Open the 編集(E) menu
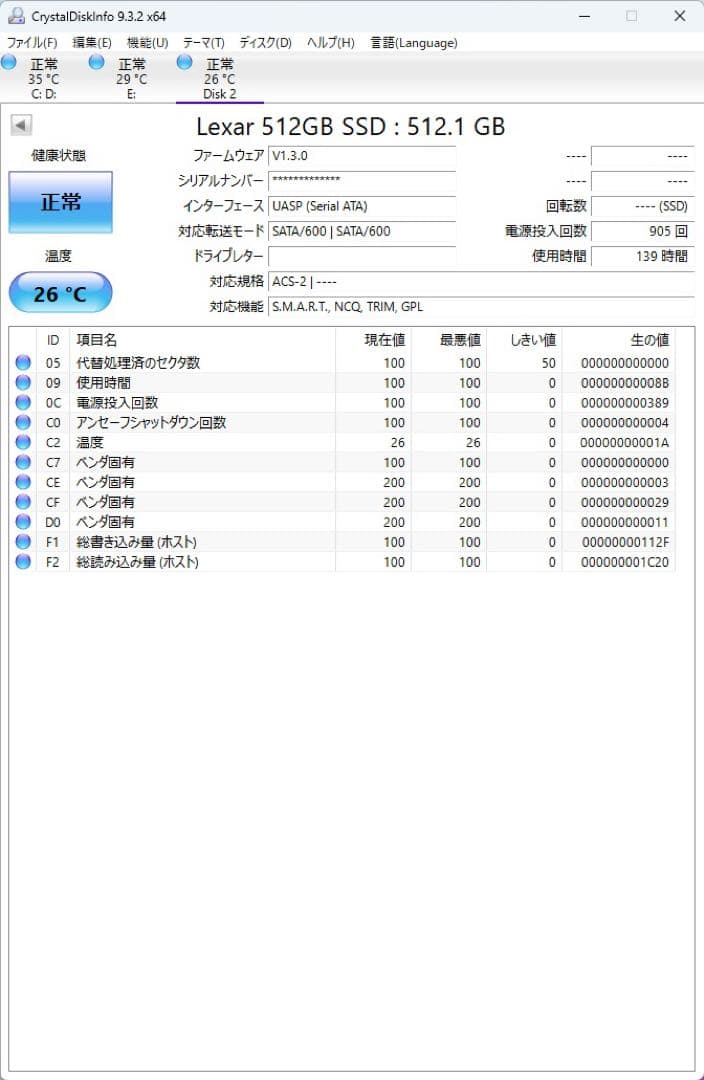 coord(92,43)
